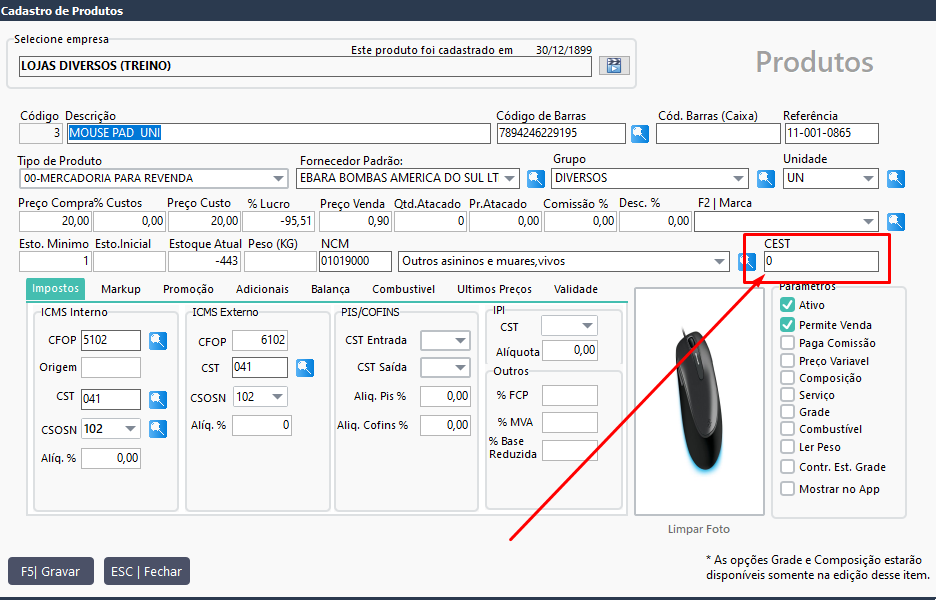The height and width of the screenshot is (600, 936).
Task: Uncheck the Ativo checkbox
Action: pyautogui.click(x=787, y=304)
